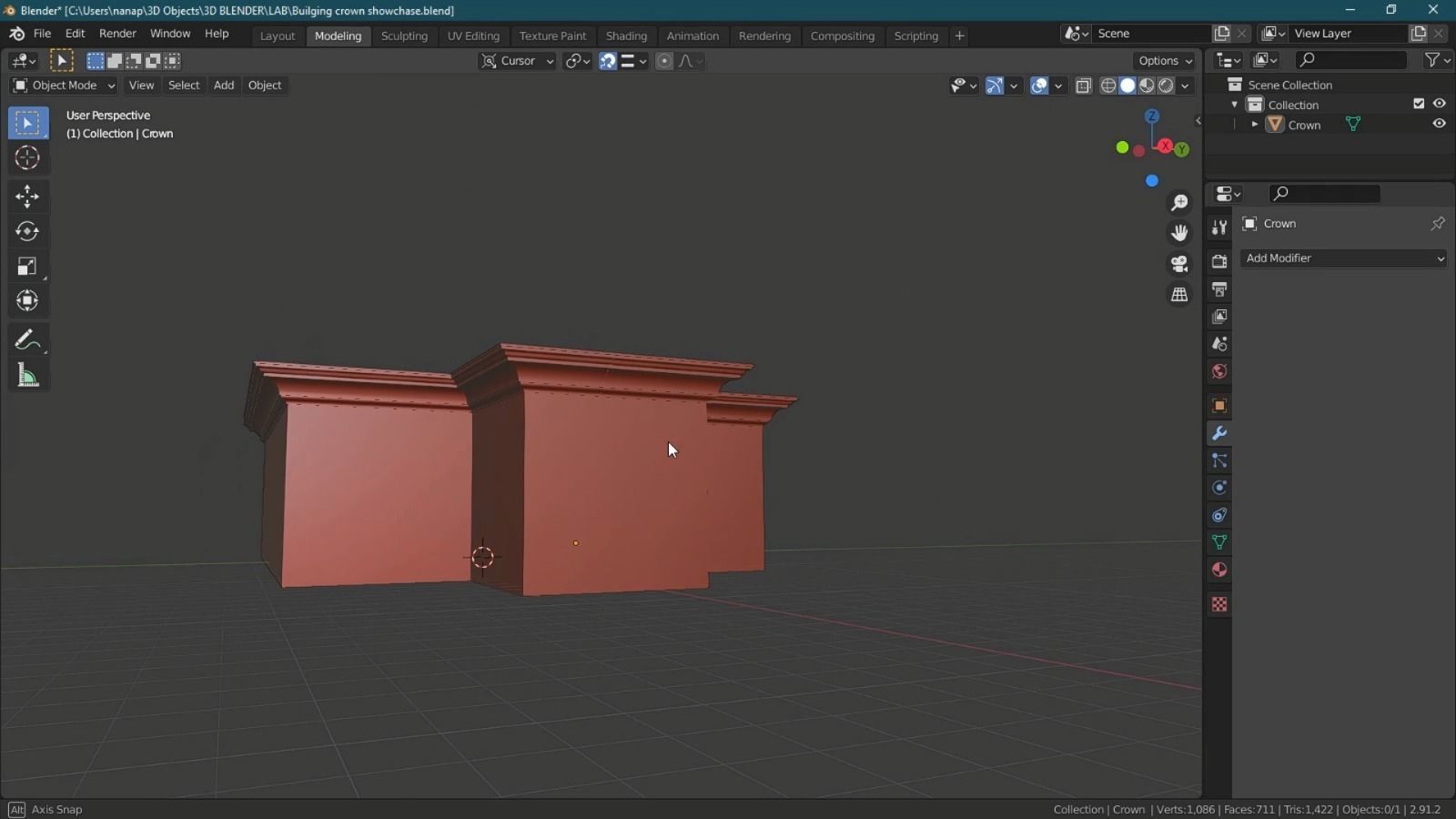
Task: Open Object properties tab
Action: click(x=1219, y=406)
